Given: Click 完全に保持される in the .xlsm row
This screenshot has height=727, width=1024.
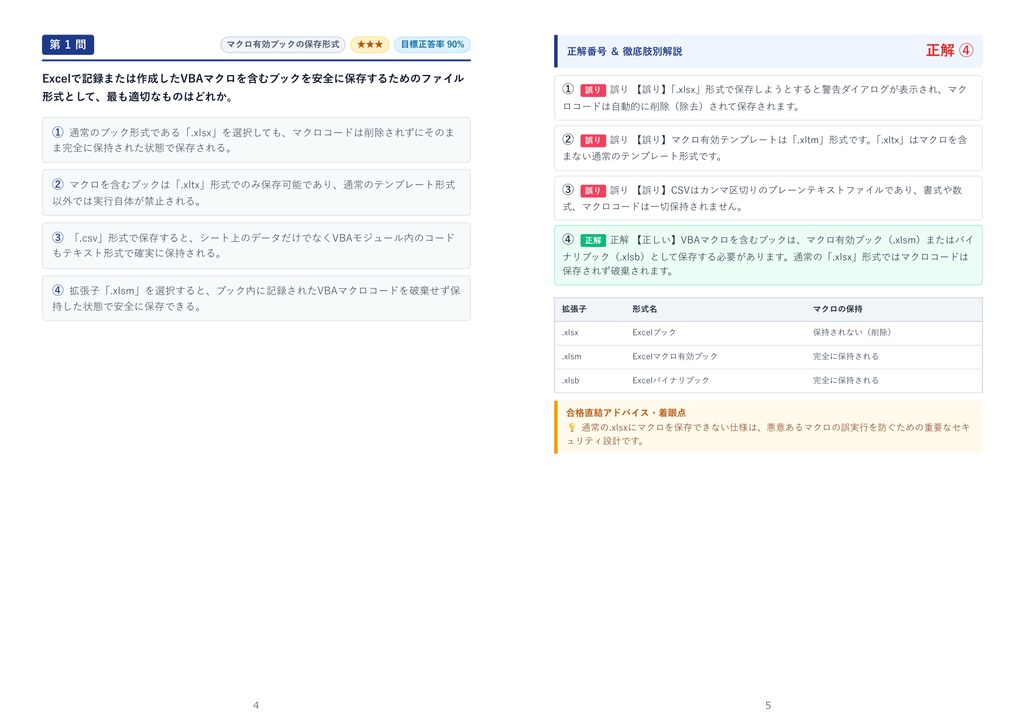Looking at the screenshot, I should 846,357.
